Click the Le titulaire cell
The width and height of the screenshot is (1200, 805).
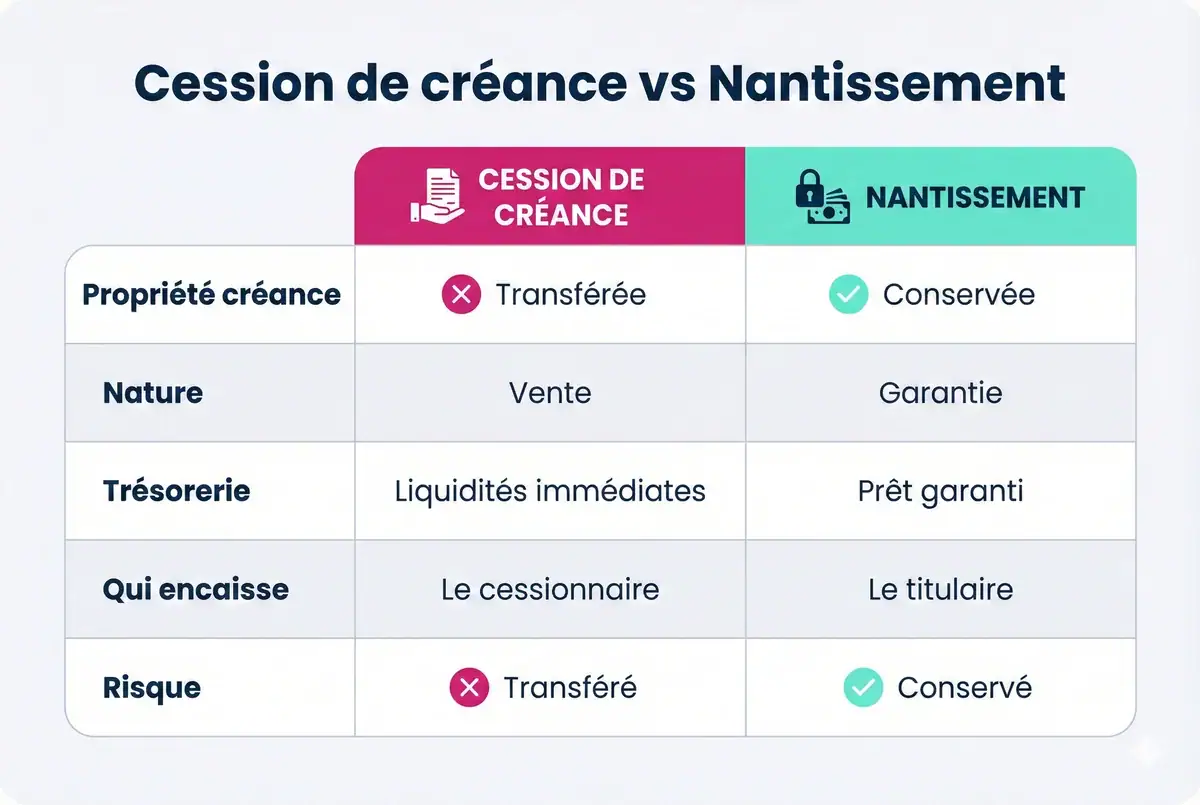[x=940, y=590]
